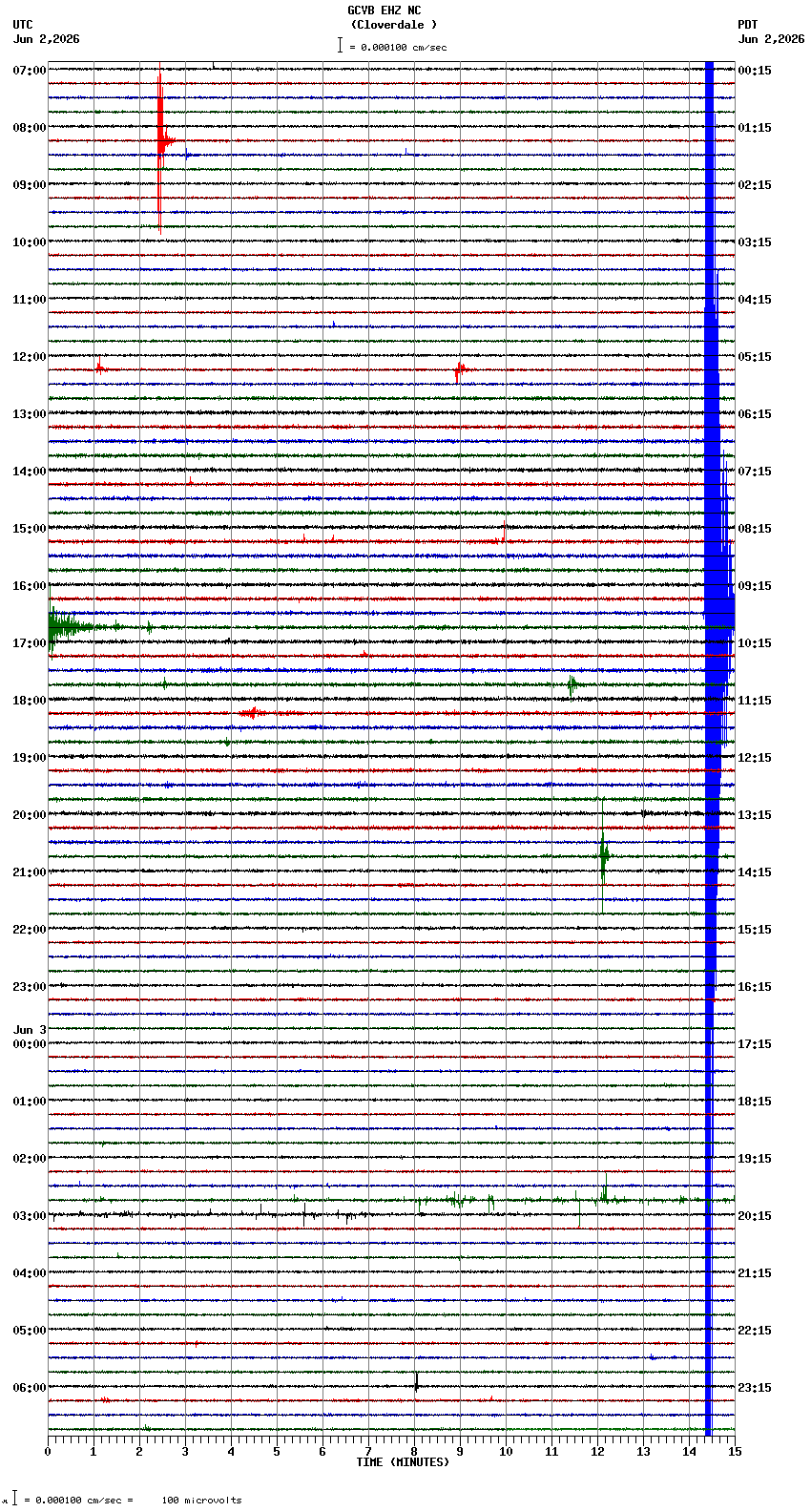Click the station title 'GCVB EHZ NC'
The image size is (811, 1512).
pos(384,10)
